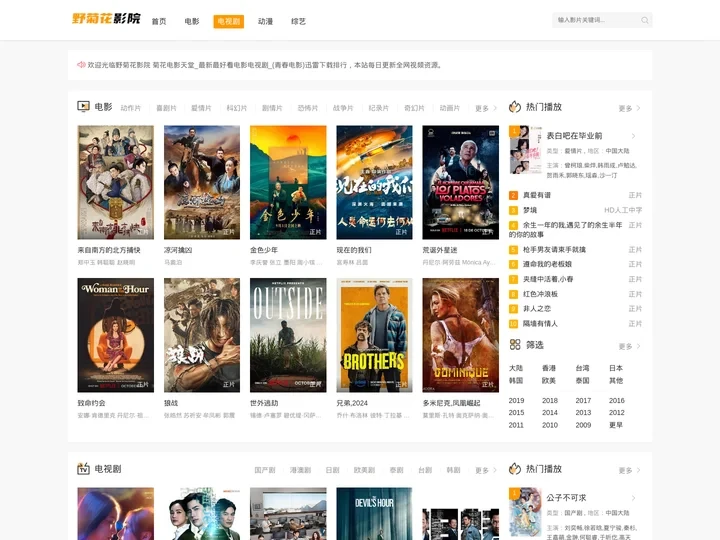Screen dimensions: 720x540
Task: Click the flame icon above 表白吧在毕业前
Action: pos(515,107)
